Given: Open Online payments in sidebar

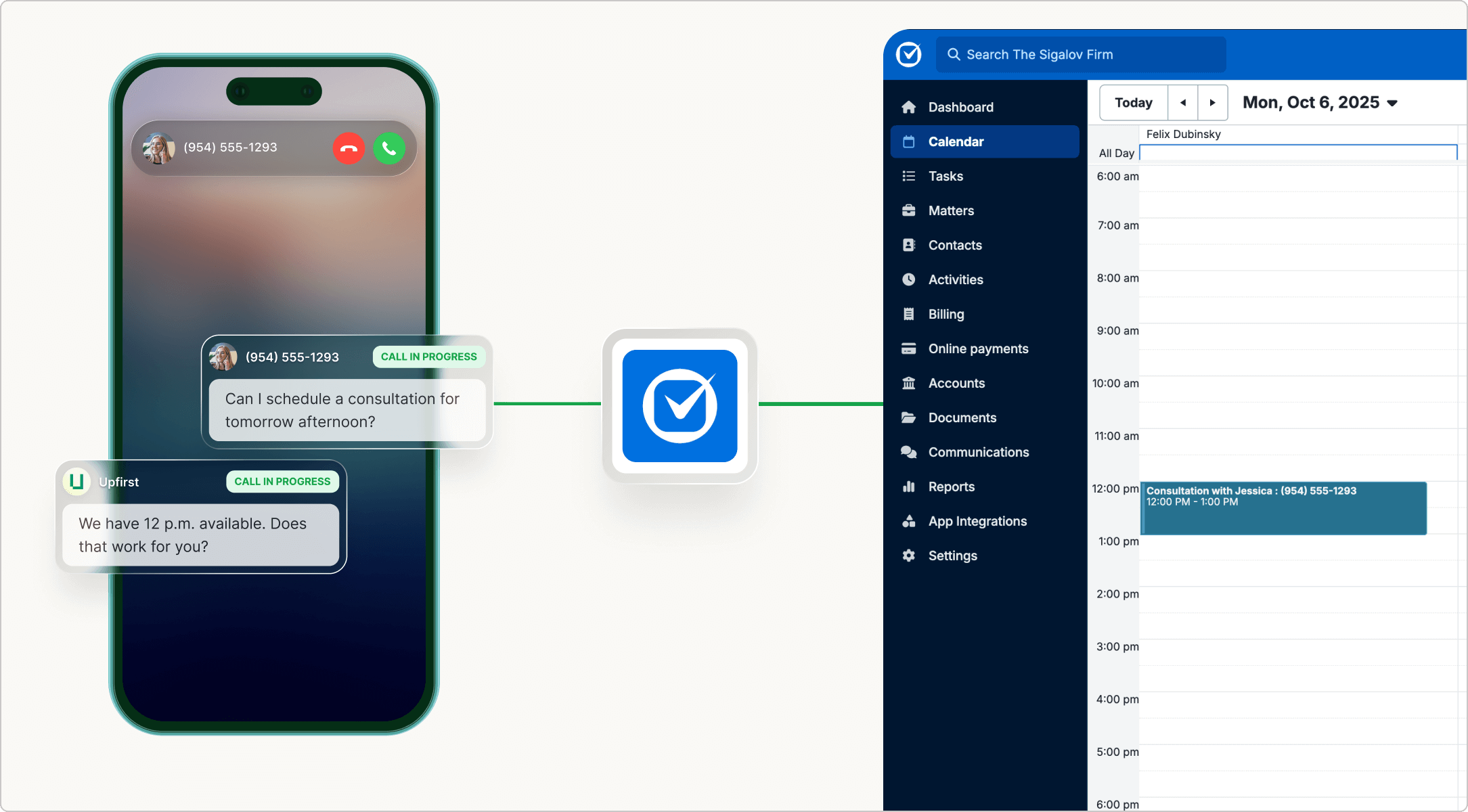Looking at the screenshot, I should point(978,348).
